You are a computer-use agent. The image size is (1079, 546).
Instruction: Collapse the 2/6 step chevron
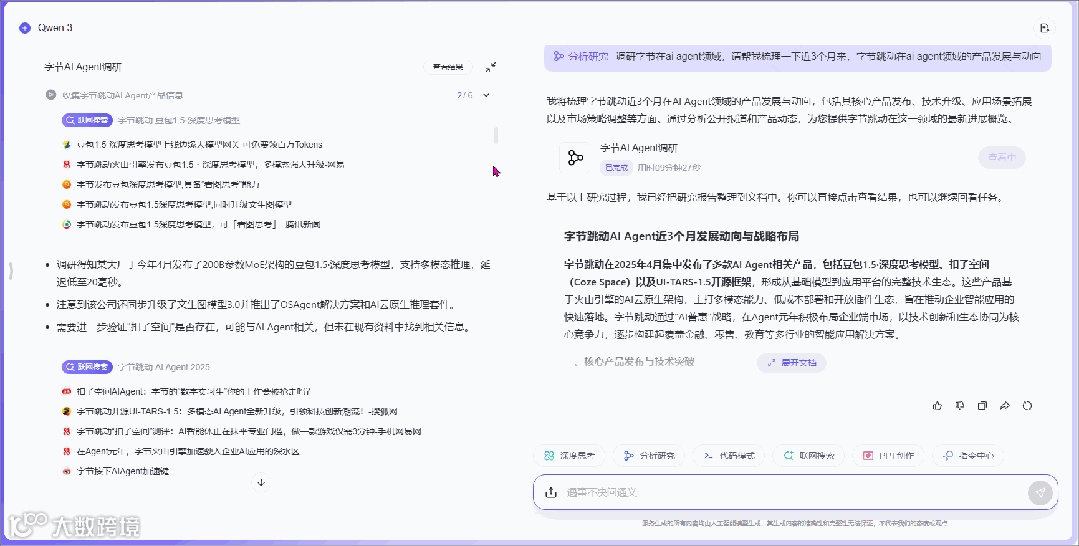tap(487, 95)
